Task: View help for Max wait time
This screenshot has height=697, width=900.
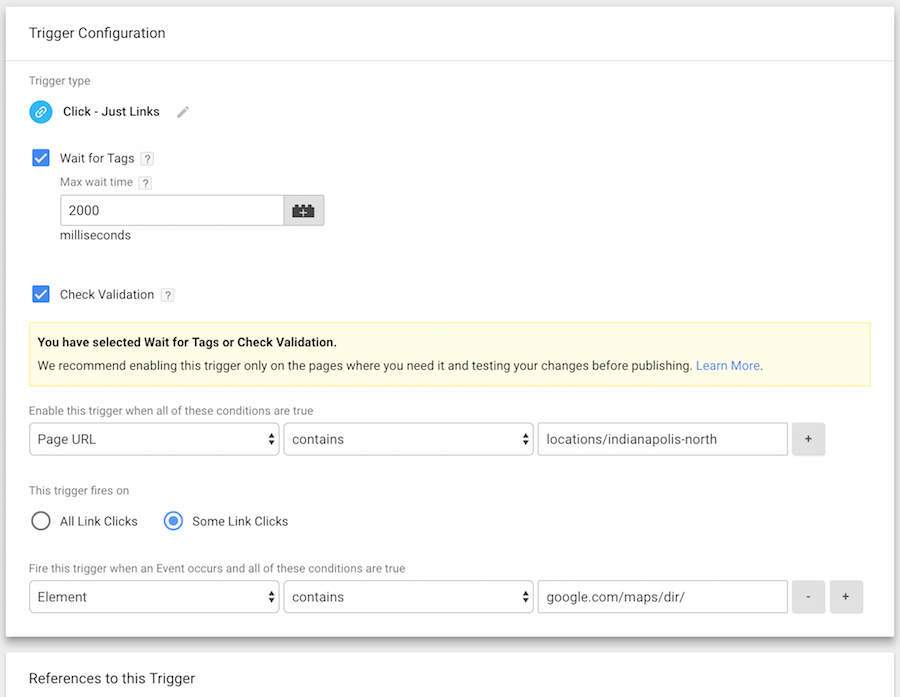Action: click(x=145, y=182)
